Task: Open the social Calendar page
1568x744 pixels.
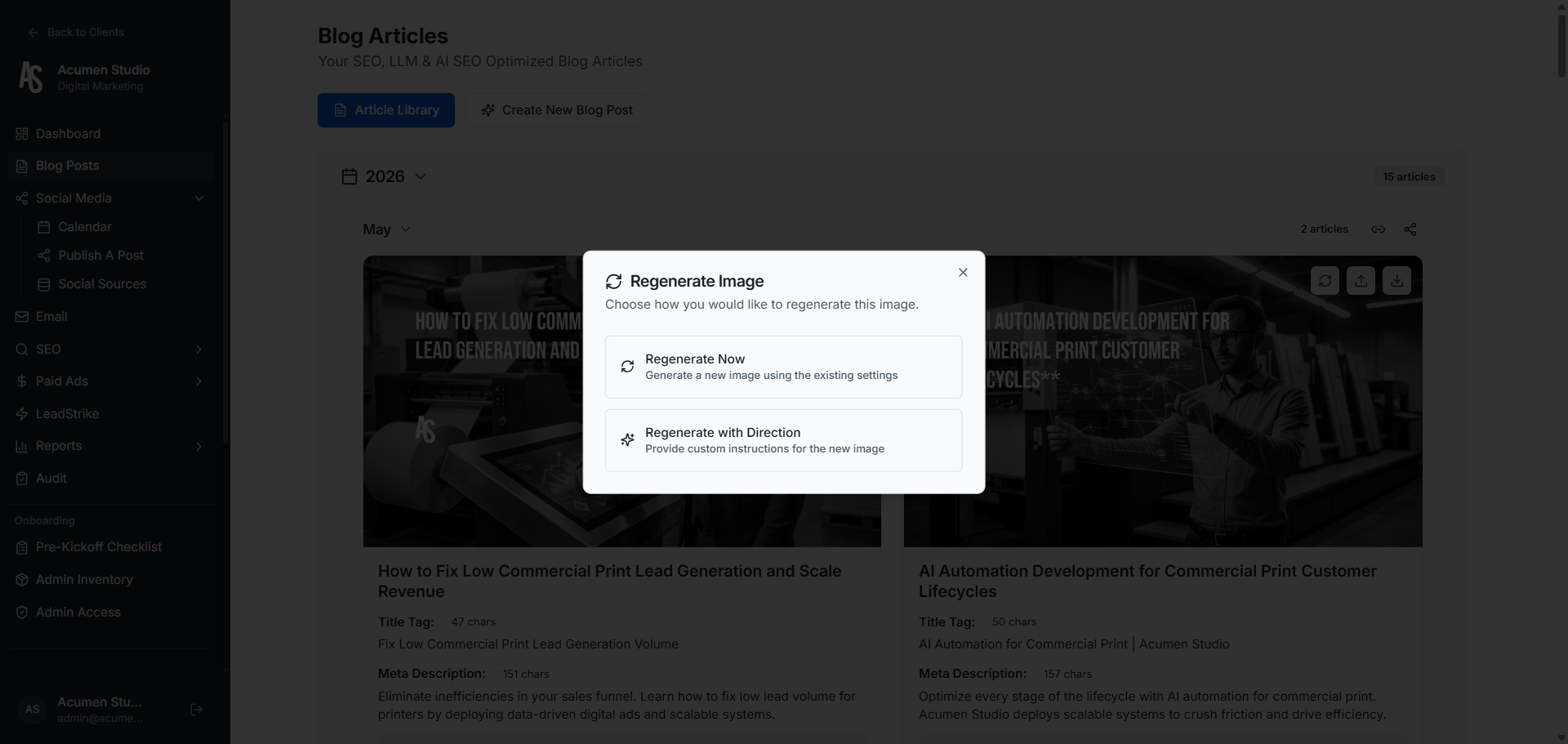Action: pyautogui.click(x=85, y=227)
